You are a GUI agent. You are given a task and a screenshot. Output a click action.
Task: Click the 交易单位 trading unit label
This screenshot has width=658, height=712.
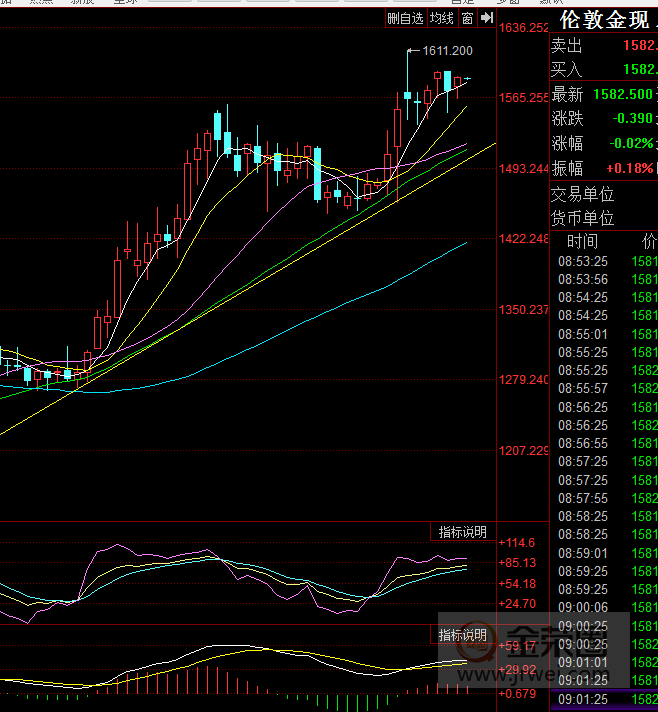tap(582, 194)
